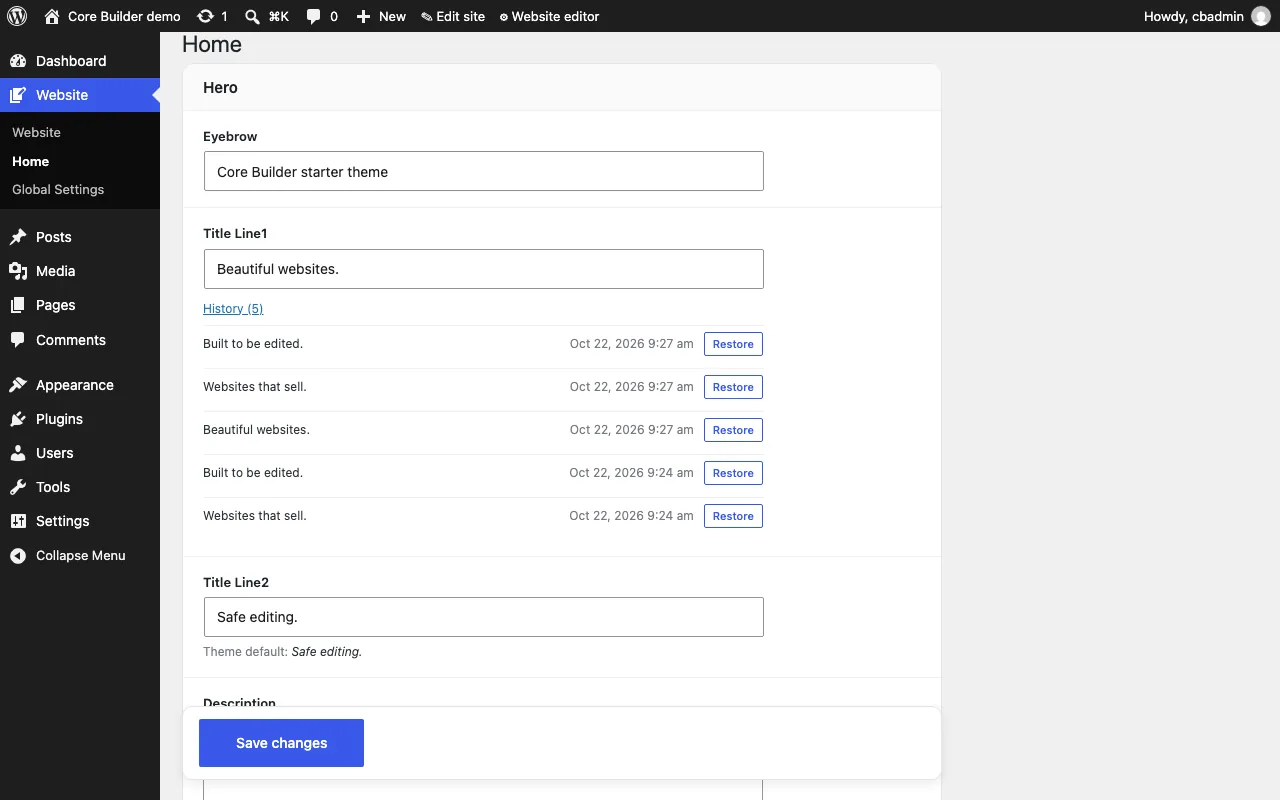The image size is (1280, 800).
Task: Focus the Eyebrow input field
Action: (484, 171)
